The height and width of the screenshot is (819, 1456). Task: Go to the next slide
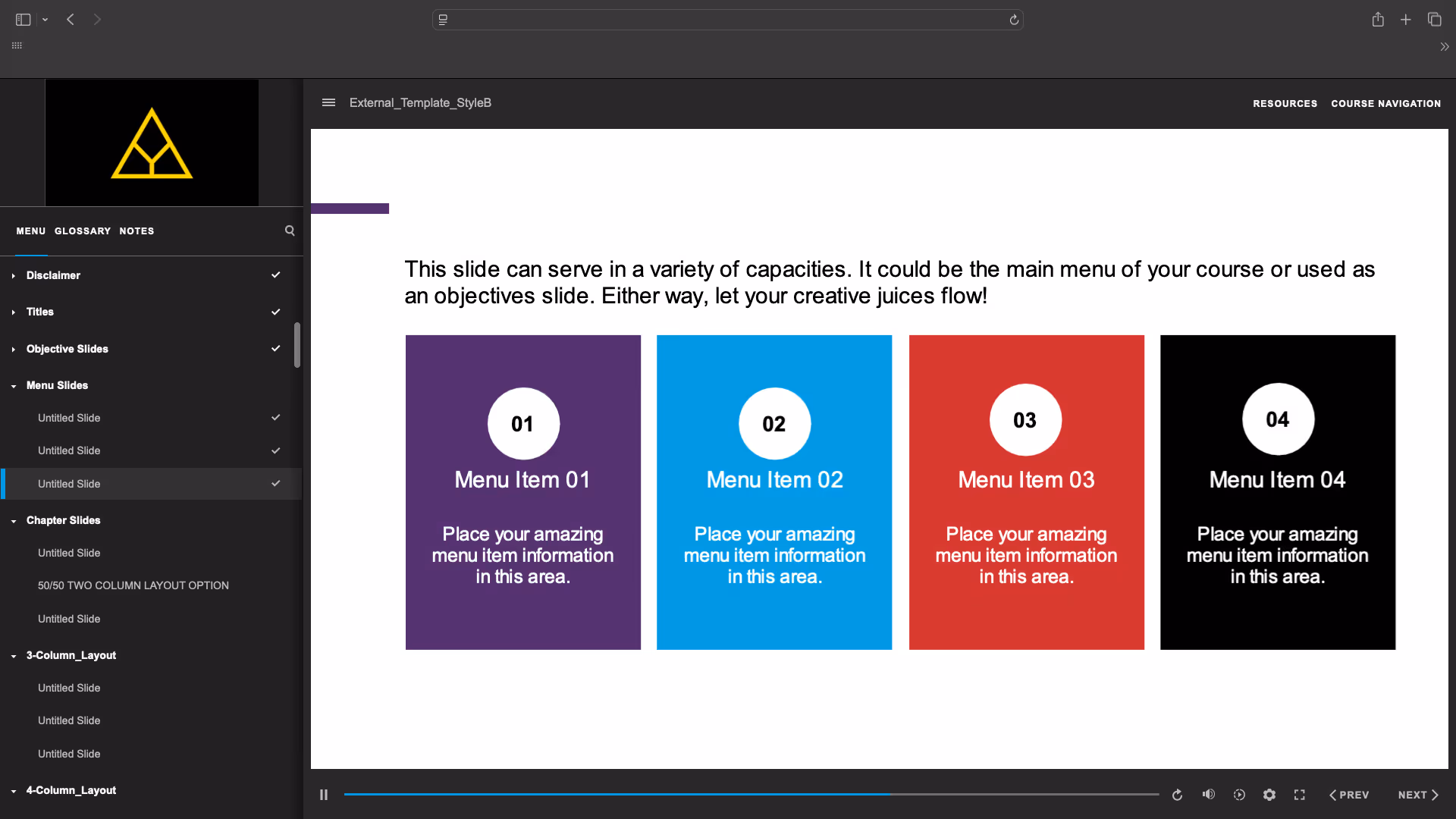(x=1417, y=795)
